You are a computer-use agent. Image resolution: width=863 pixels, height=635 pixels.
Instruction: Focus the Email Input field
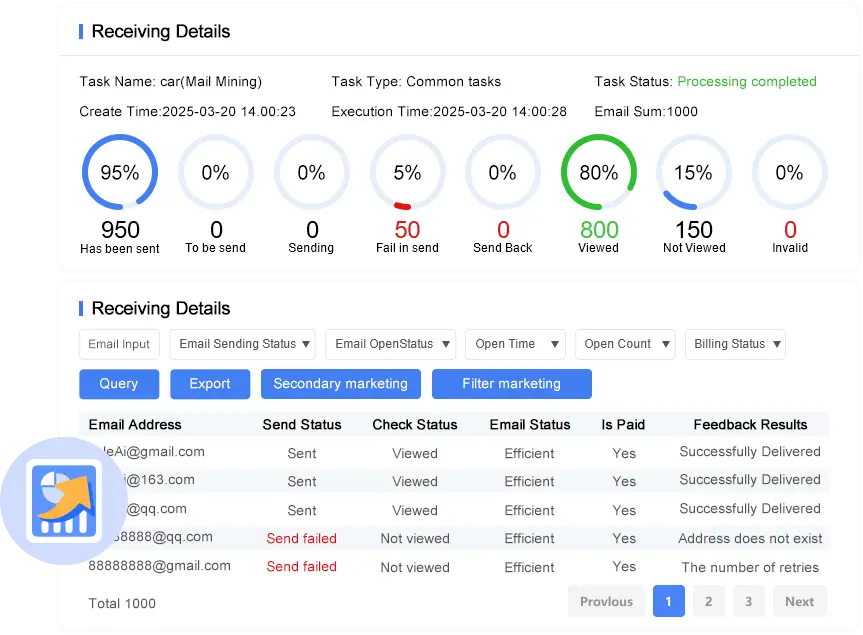[119, 344]
